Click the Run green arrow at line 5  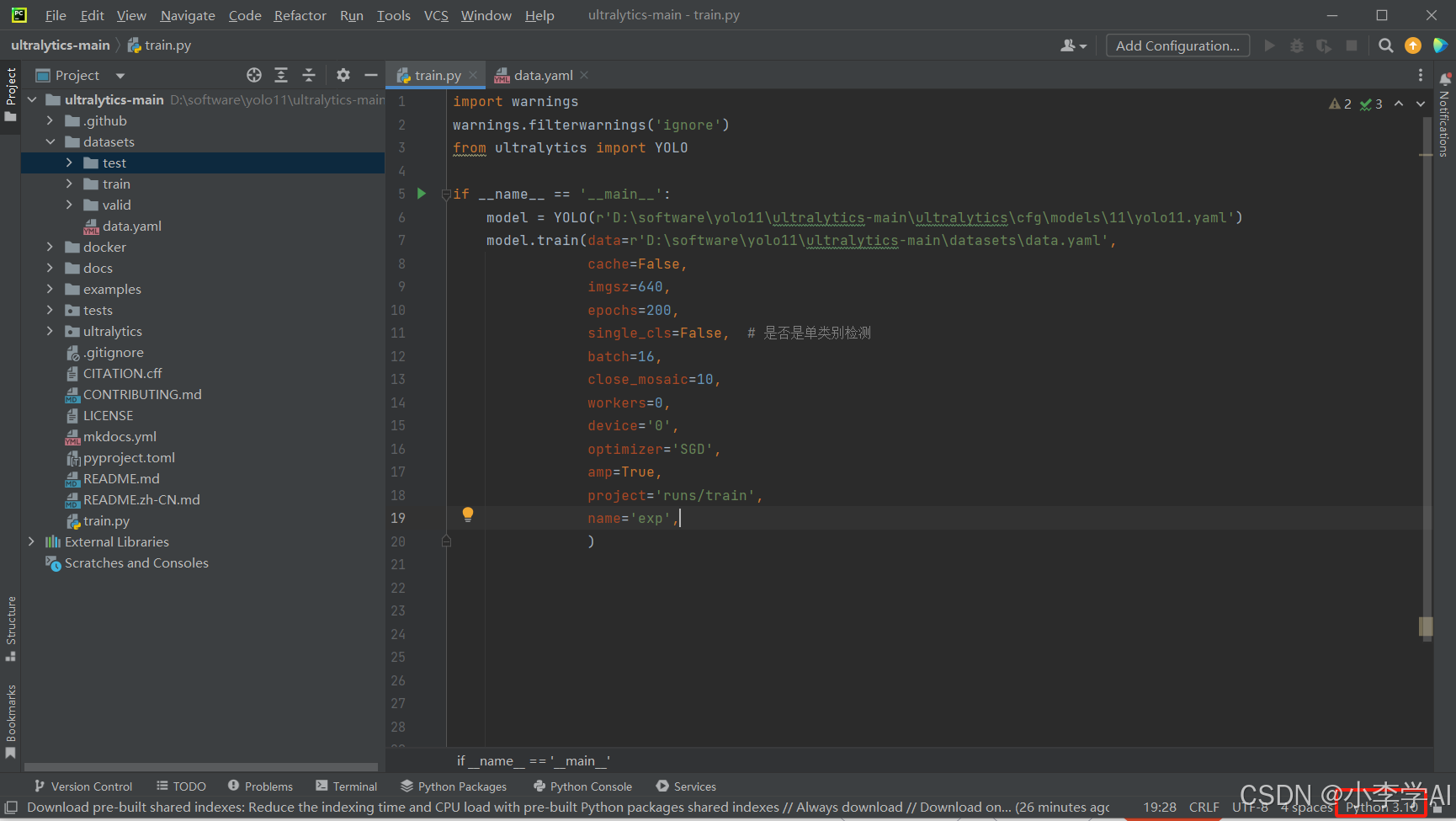click(x=422, y=194)
